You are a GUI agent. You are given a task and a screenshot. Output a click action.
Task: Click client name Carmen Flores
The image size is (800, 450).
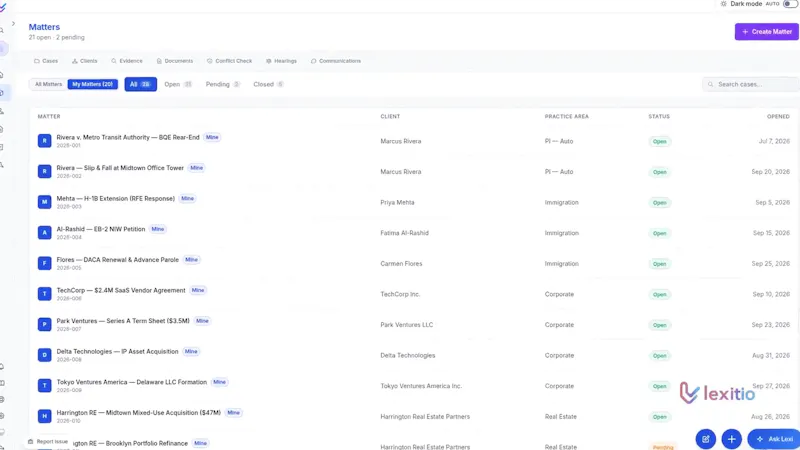(401, 264)
